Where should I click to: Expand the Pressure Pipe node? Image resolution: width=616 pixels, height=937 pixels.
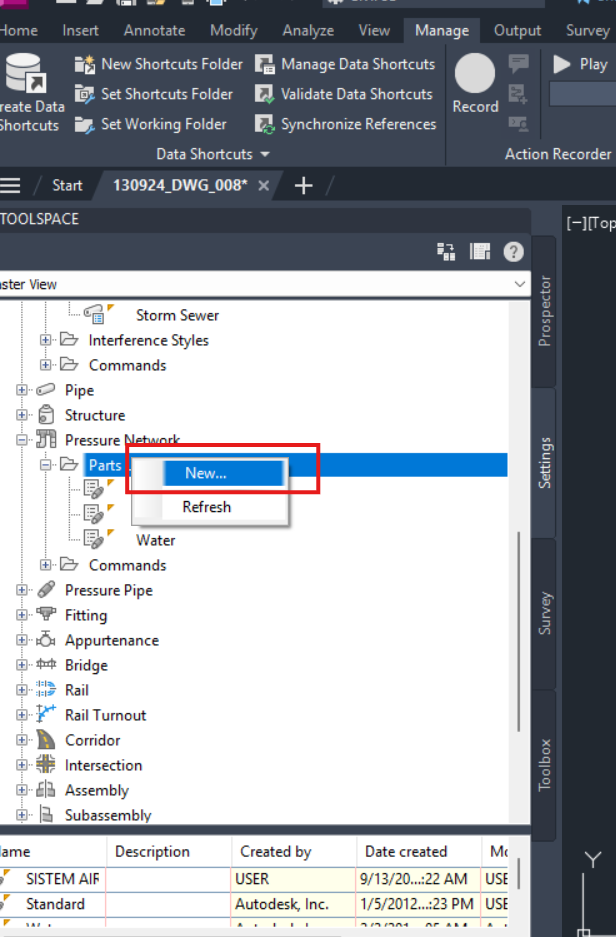coord(22,590)
